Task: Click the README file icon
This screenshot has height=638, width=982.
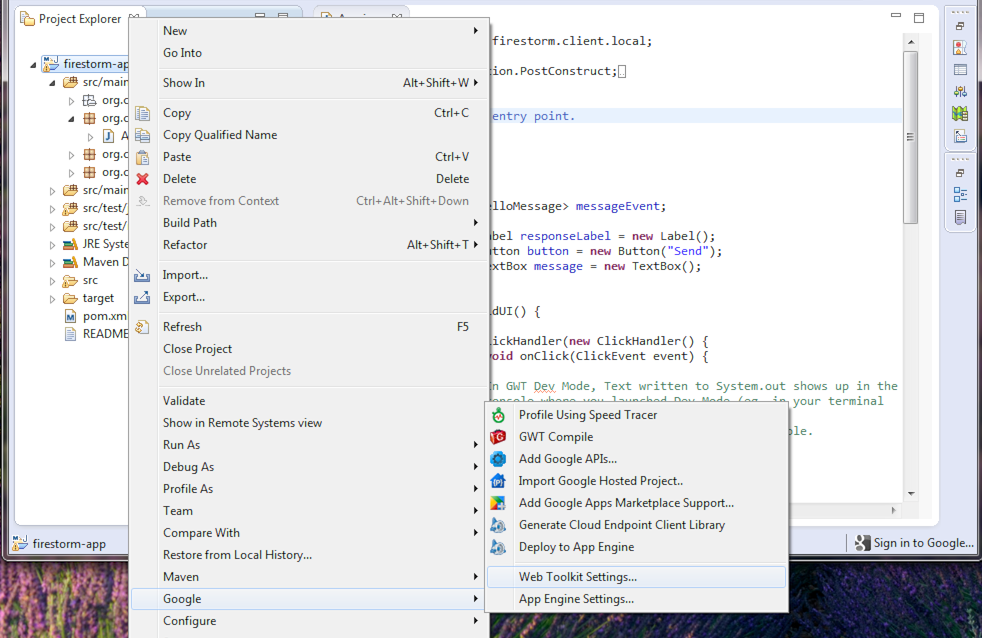Action: click(71, 334)
